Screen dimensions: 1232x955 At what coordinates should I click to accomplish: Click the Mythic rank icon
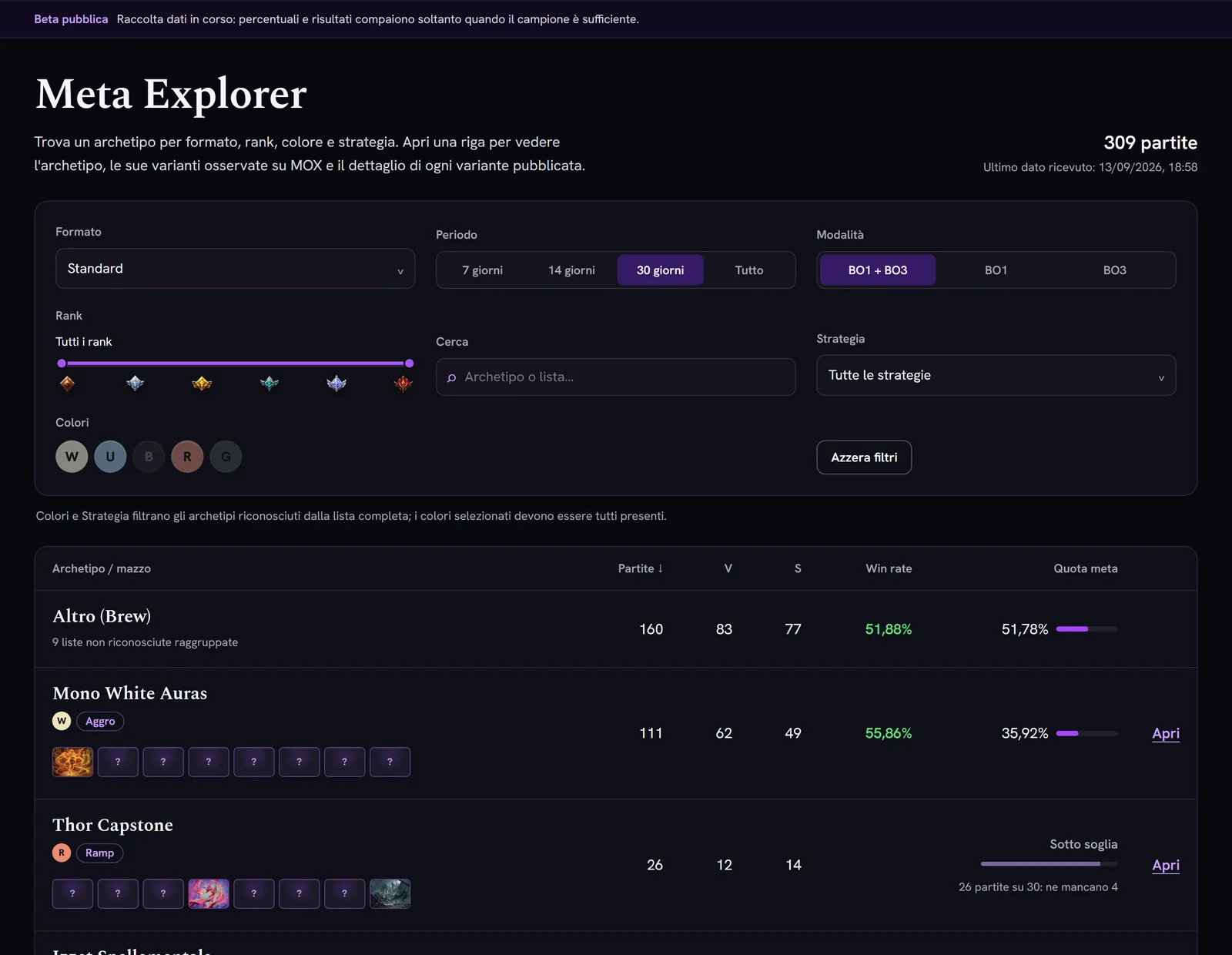point(403,383)
